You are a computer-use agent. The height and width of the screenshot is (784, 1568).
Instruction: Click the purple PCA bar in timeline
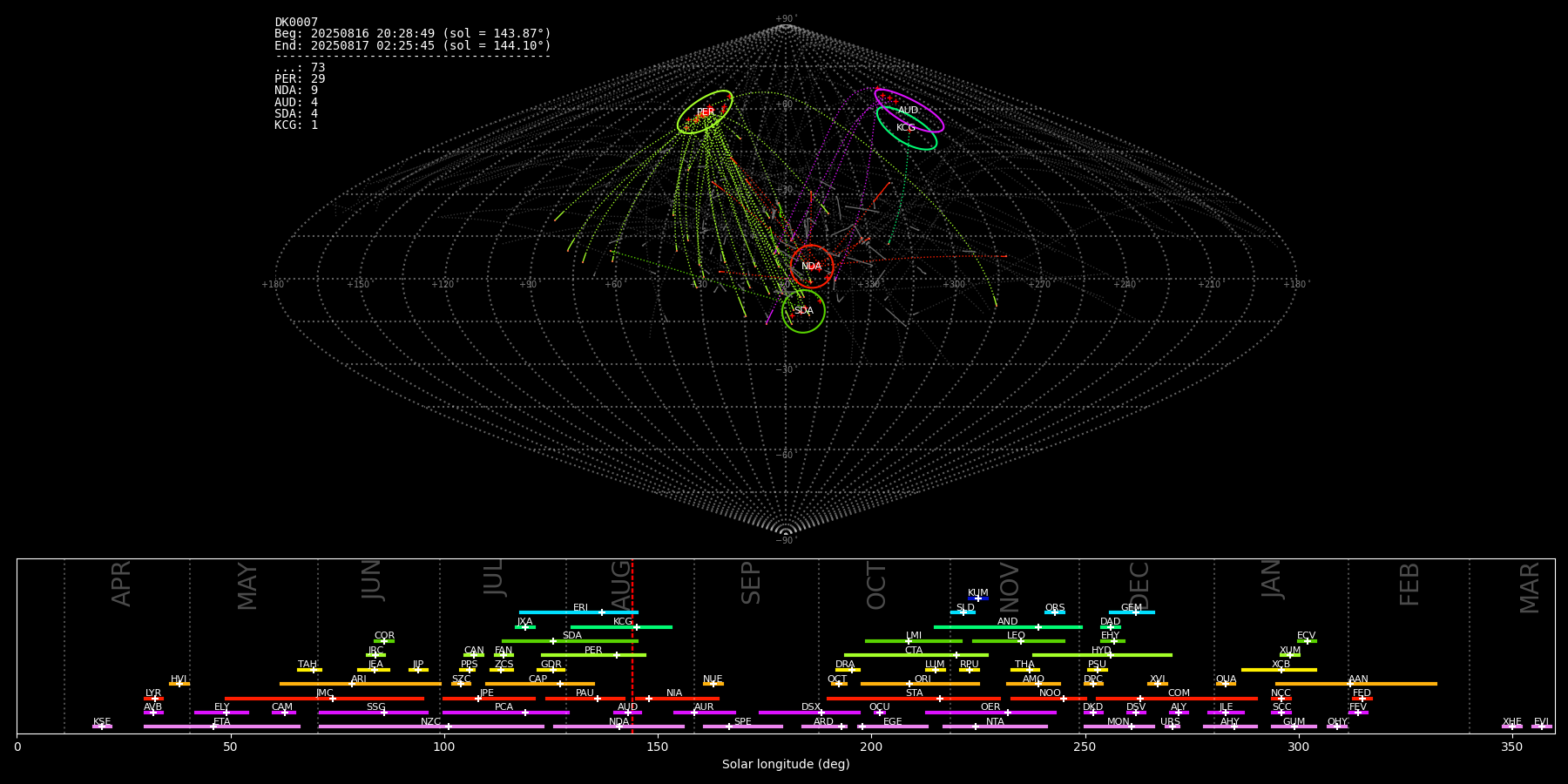pyautogui.click(x=505, y=713)
